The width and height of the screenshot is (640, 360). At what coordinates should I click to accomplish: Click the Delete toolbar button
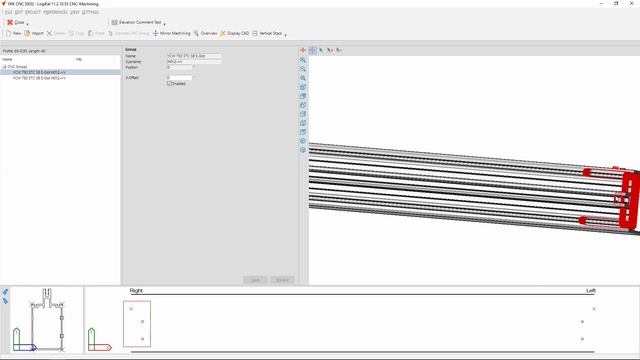(56, 33)
